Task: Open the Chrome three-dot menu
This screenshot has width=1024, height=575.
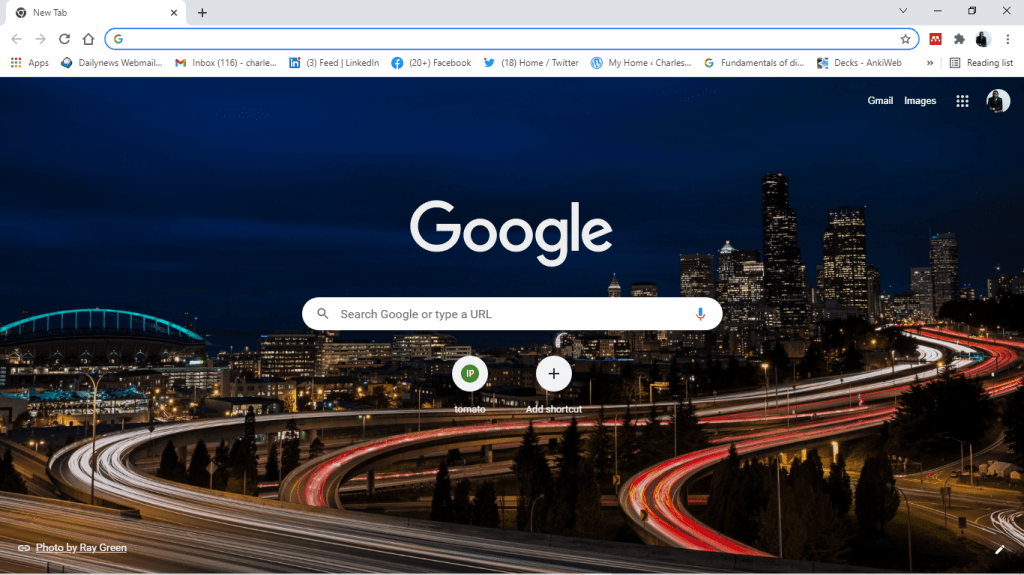Action: (1007, 39)
